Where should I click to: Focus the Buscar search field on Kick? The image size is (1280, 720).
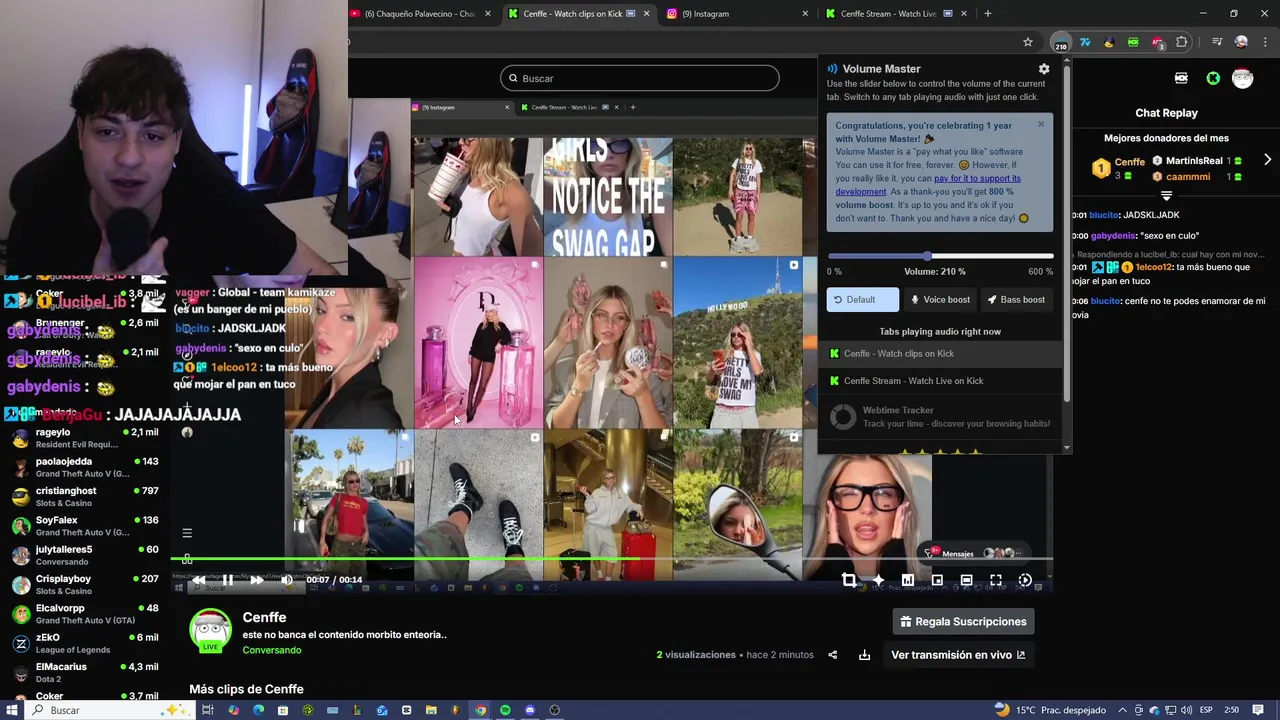pos(640,78)
